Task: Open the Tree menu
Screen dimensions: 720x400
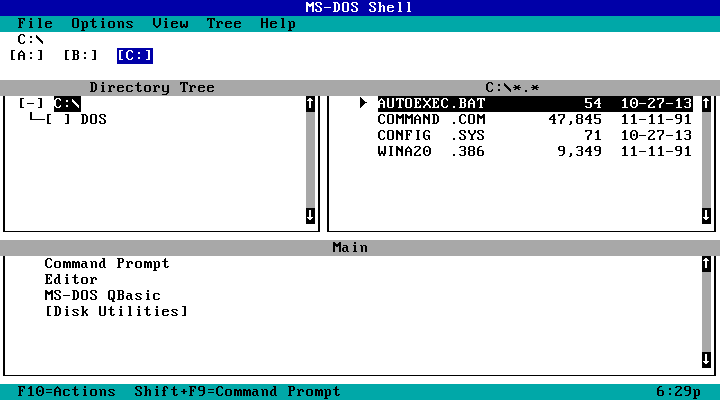Action: tap(224, 23)
